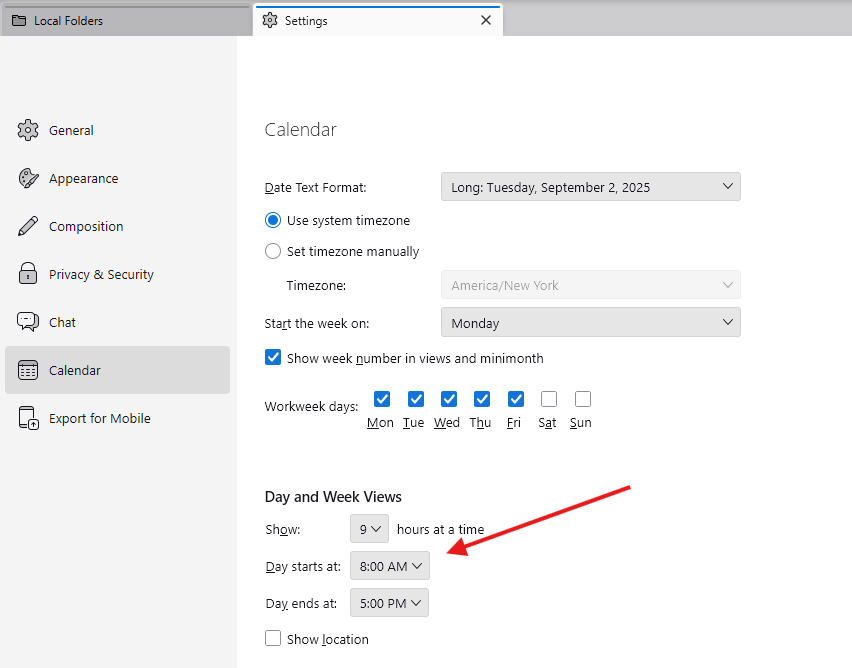Choose Use system timezone radio button
Screen dimensions: 852x668
(x=273, y=220)
